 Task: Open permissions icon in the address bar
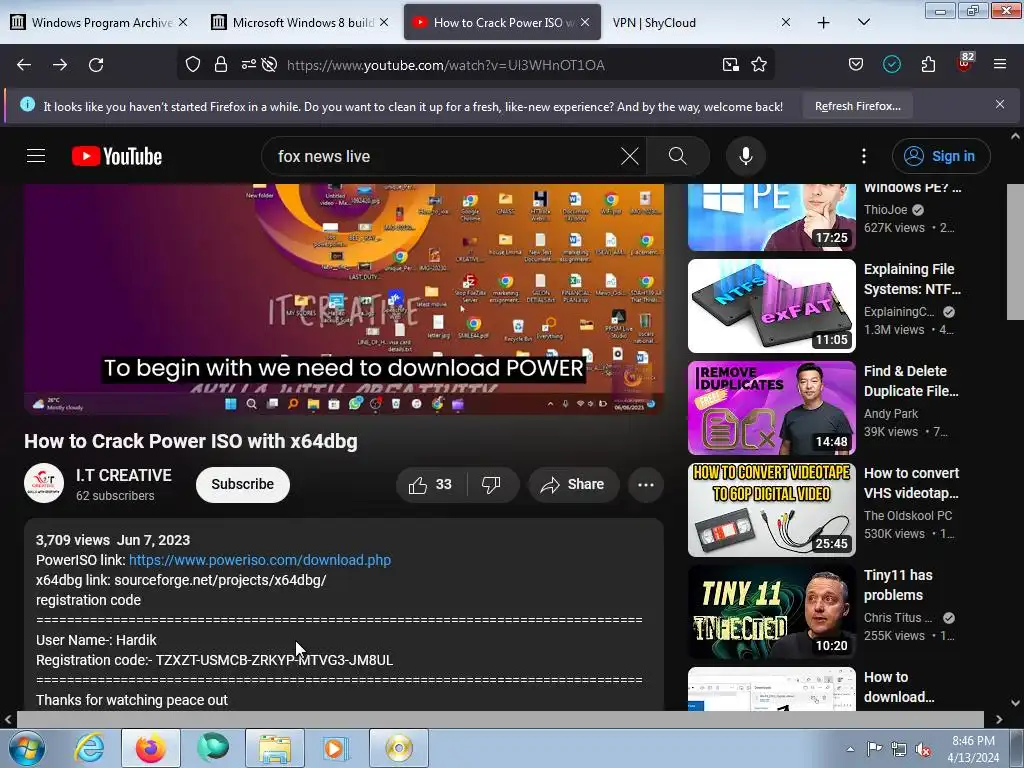(x=249, y=65)
